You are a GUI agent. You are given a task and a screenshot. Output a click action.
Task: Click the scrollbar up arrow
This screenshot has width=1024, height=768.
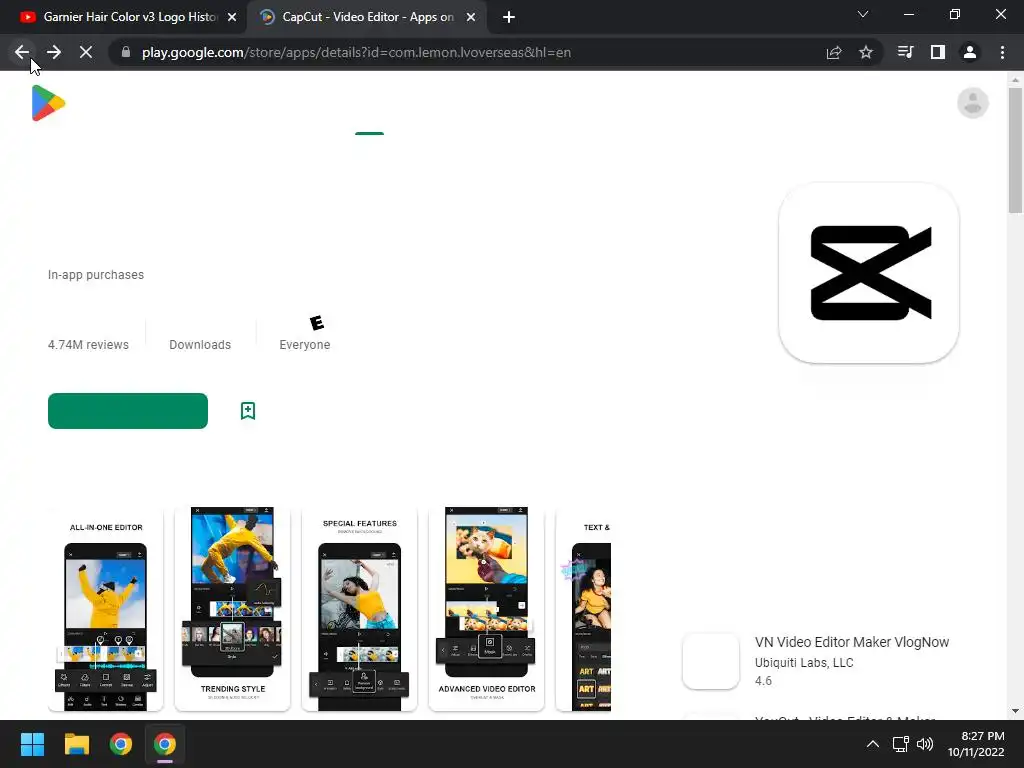click(1015, 80)
